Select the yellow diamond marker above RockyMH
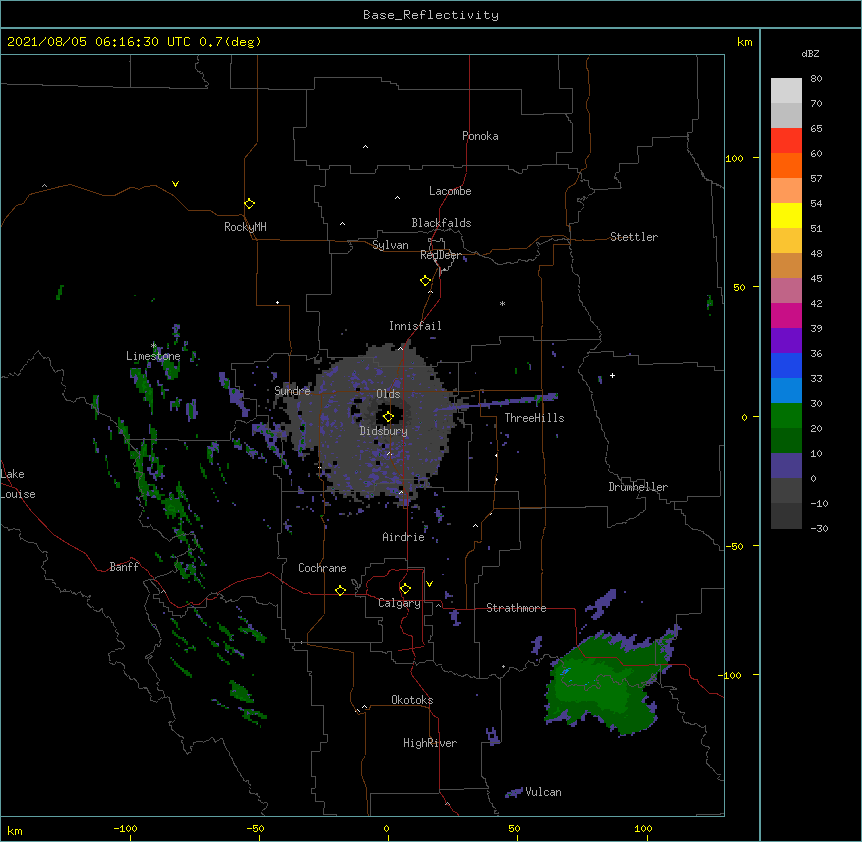Image resolution: width=862 pixels, height=842 pixels. (x=249, y=204)
